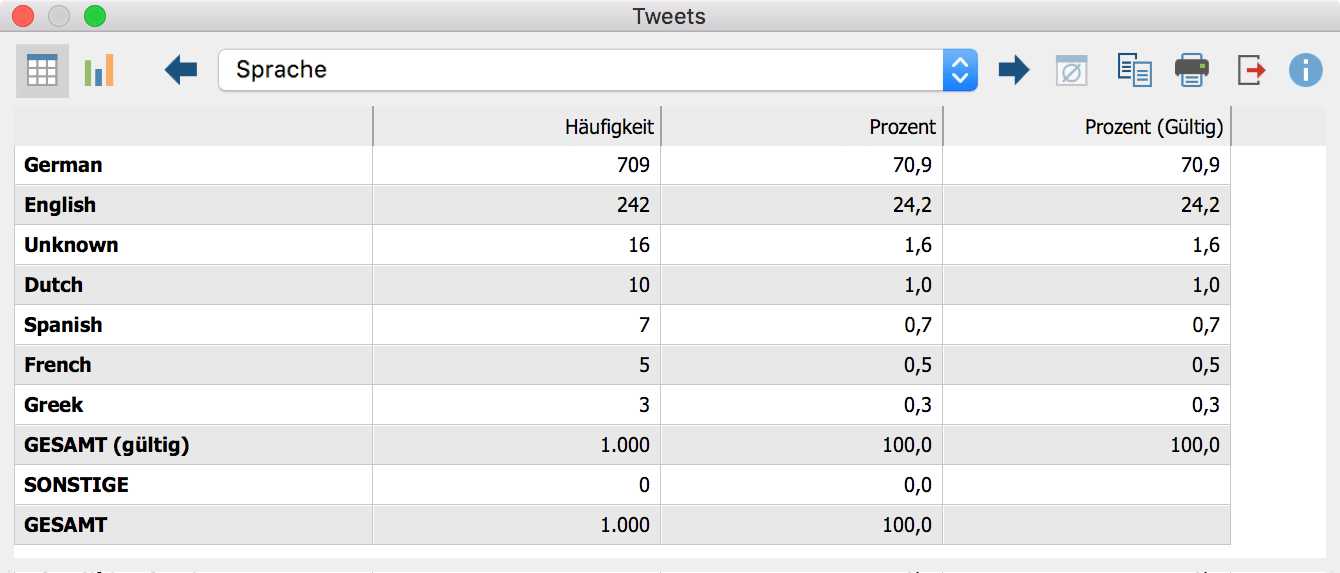Screen dimensions: 1340x573
Task: Toggle missing values display icon
Action: (1071, 70)
